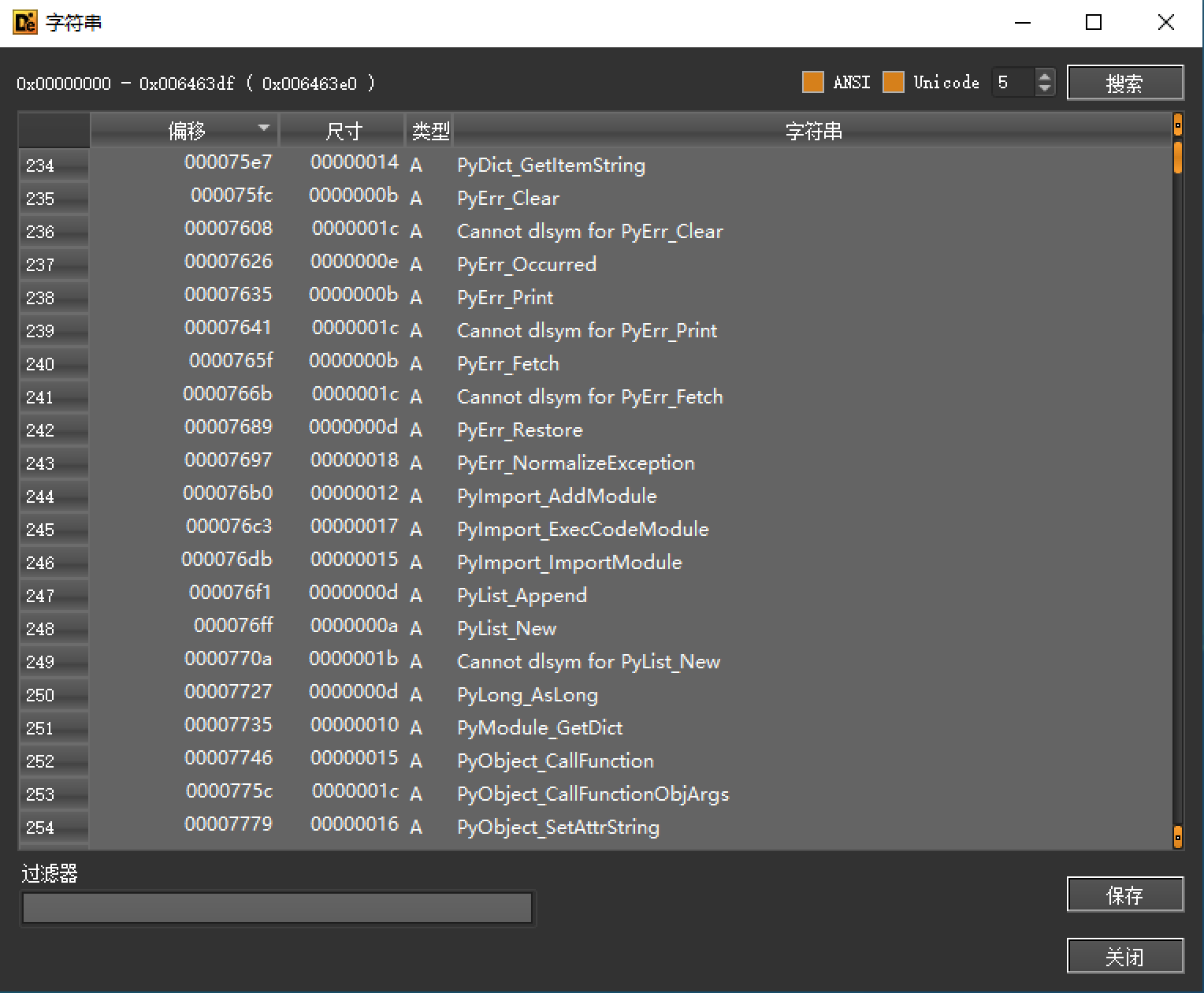Decrease the minimum string length spinner
The height and width of the screenshot is (993, 1204).
pyautogui.click(x=1045, y=88)
